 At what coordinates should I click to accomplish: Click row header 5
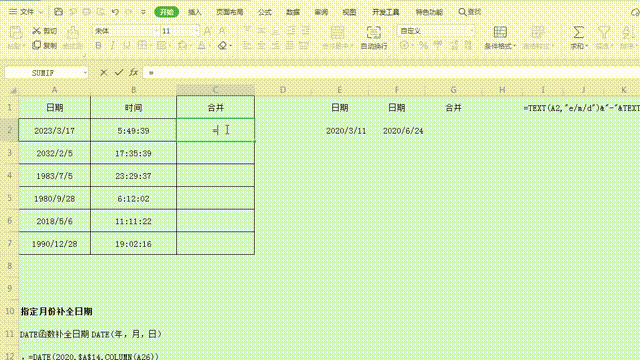[9, 198]
